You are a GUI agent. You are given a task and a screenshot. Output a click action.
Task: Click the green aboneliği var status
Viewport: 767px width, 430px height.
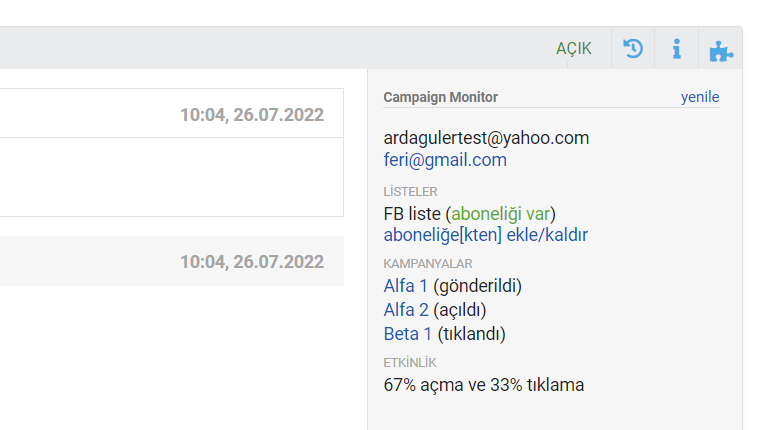pyautogui.click(x=500, y=214)
